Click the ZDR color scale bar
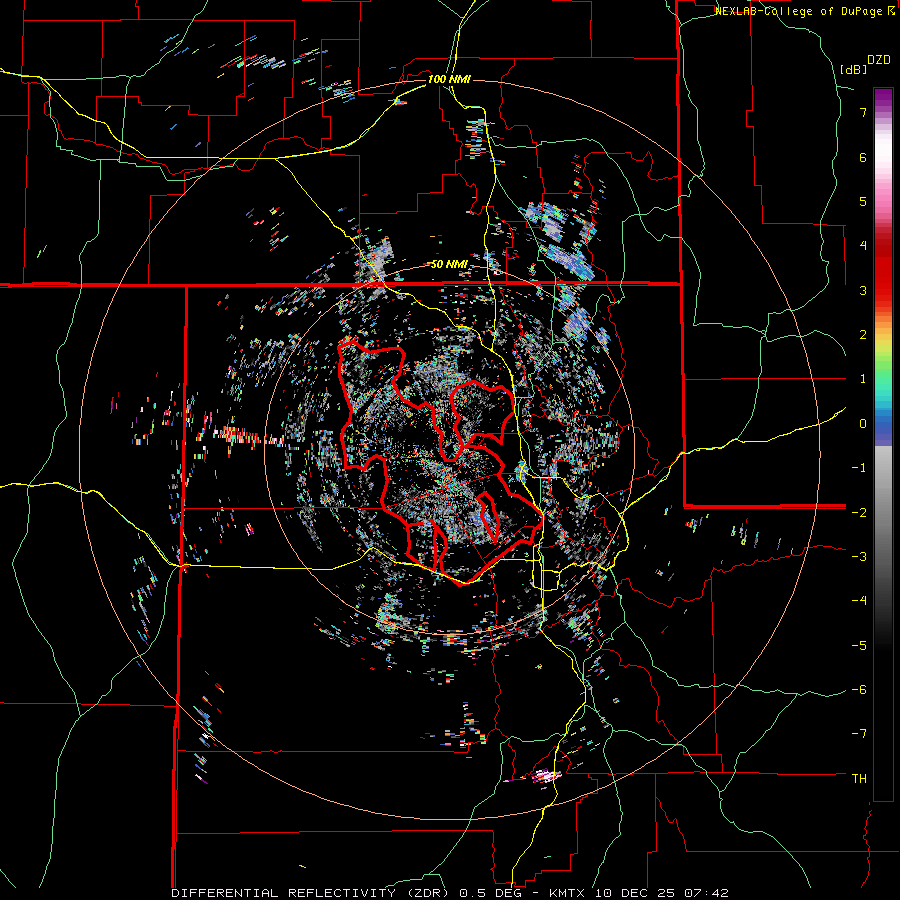The width and height of the screenshot is (900, 900). point(883,444)
